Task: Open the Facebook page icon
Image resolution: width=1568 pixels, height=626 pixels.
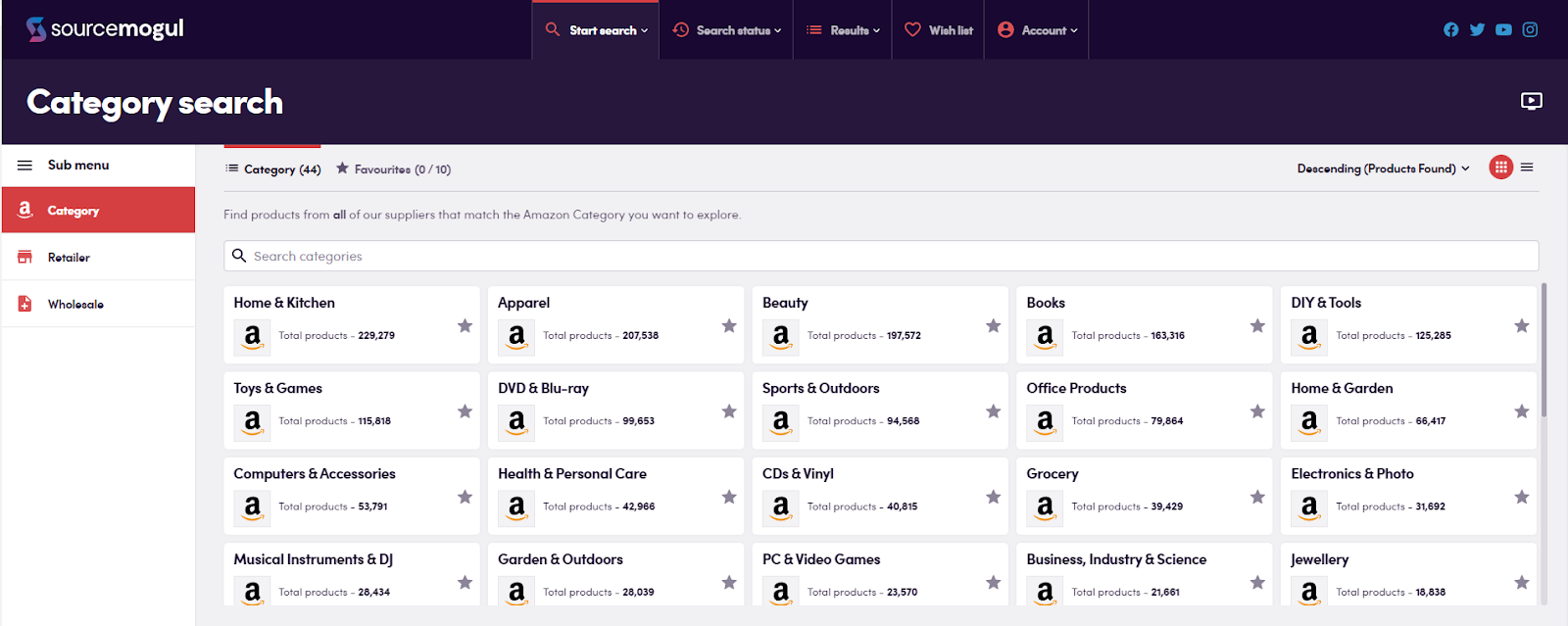Action: [x=1450, y=29]
